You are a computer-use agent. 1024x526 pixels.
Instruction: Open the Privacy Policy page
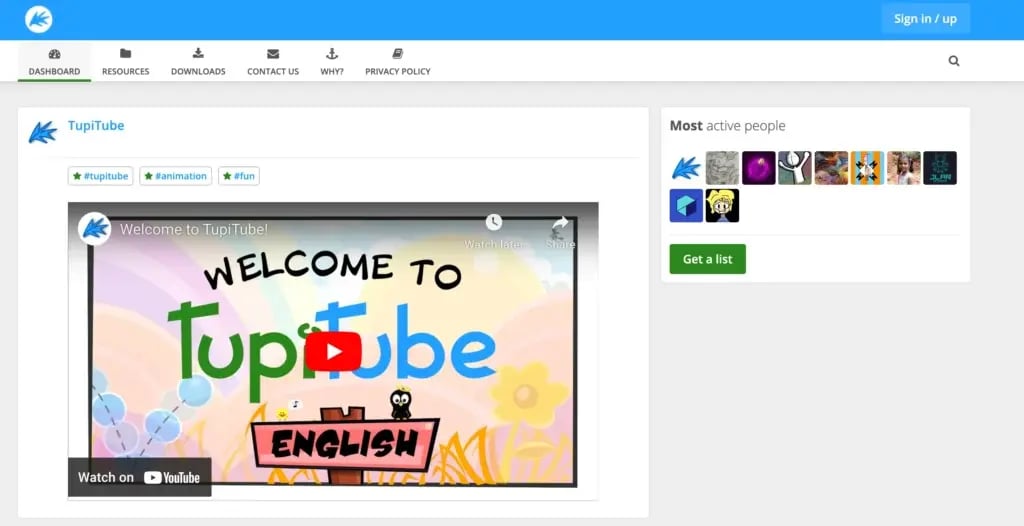[x=397, y=62]
